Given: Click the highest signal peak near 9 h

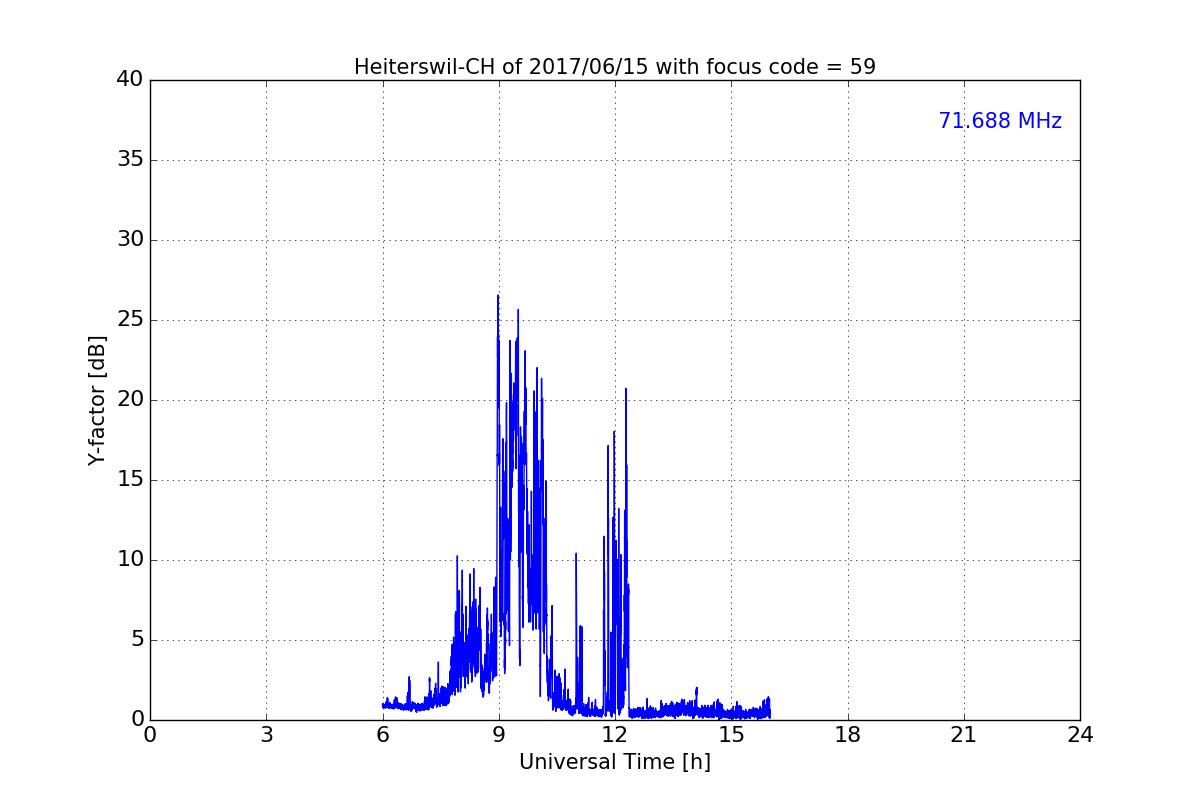Looking at the screenshot, I should 498,297.
